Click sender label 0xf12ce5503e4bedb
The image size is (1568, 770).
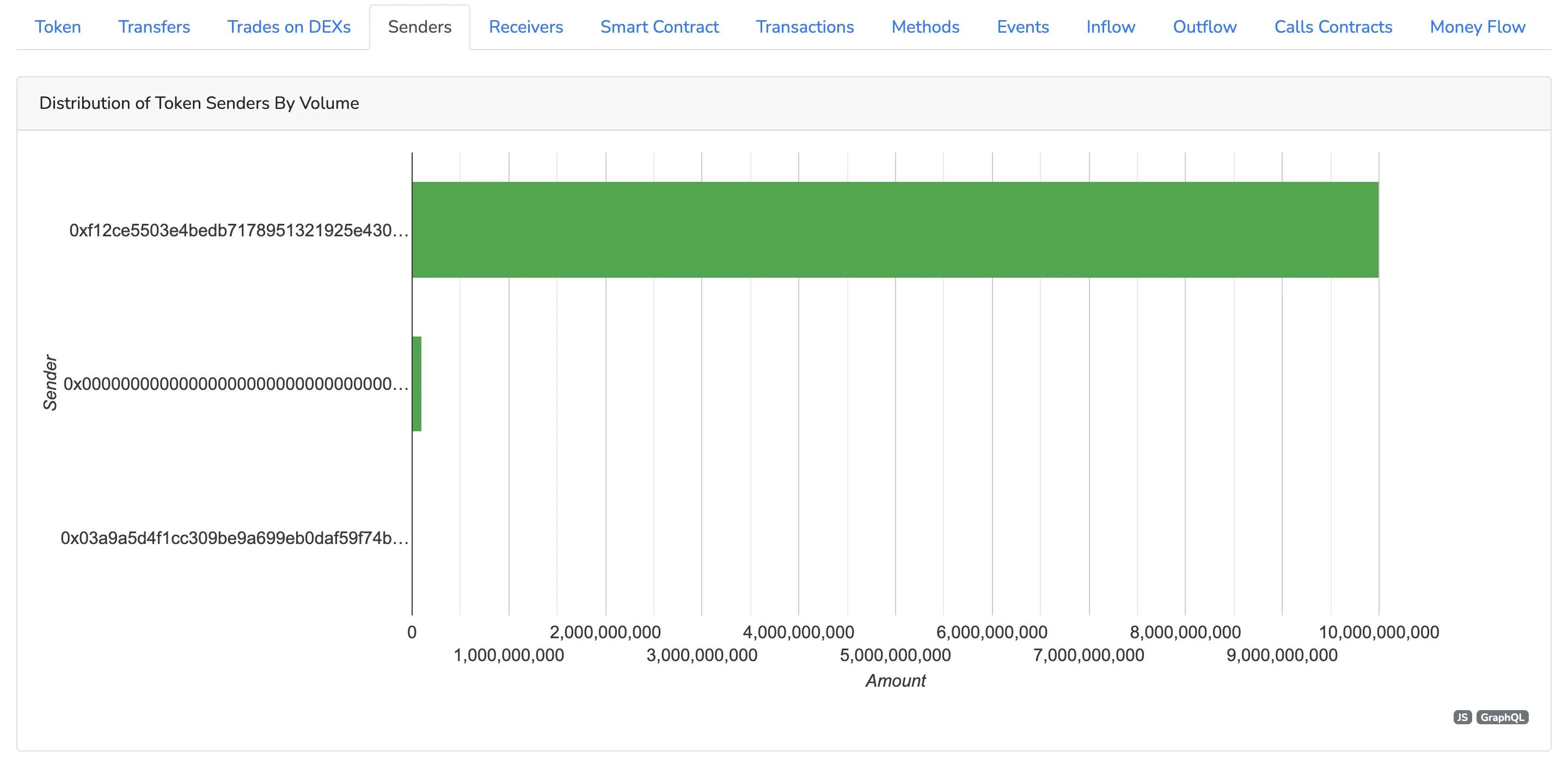(238, 231)
